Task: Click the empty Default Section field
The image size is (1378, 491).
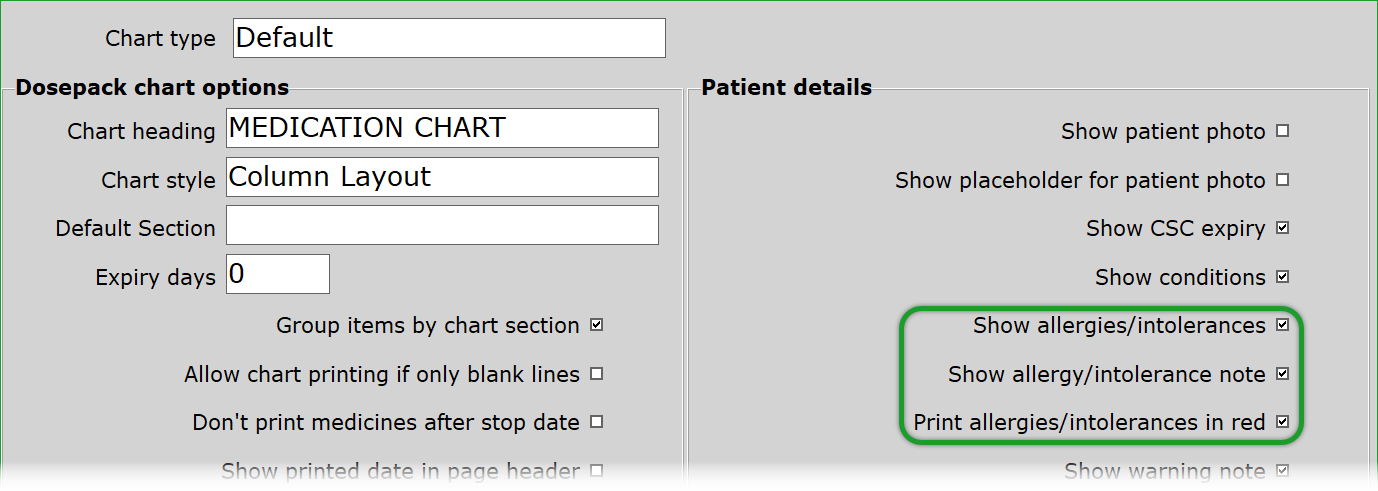Action: tap(442, 225)
